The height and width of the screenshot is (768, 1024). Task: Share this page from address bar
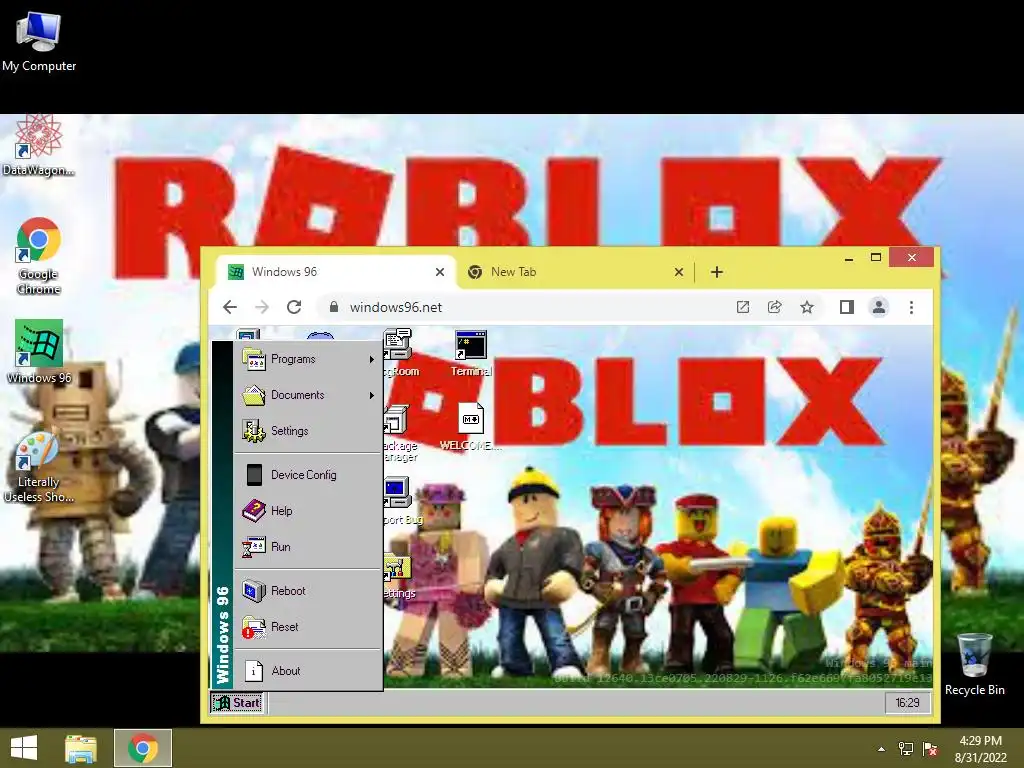[775, 307]
